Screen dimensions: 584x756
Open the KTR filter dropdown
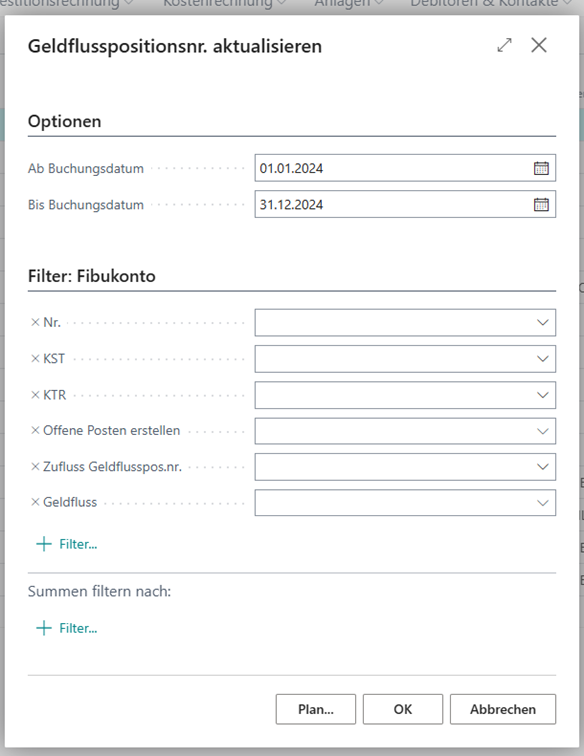[543, 395]
